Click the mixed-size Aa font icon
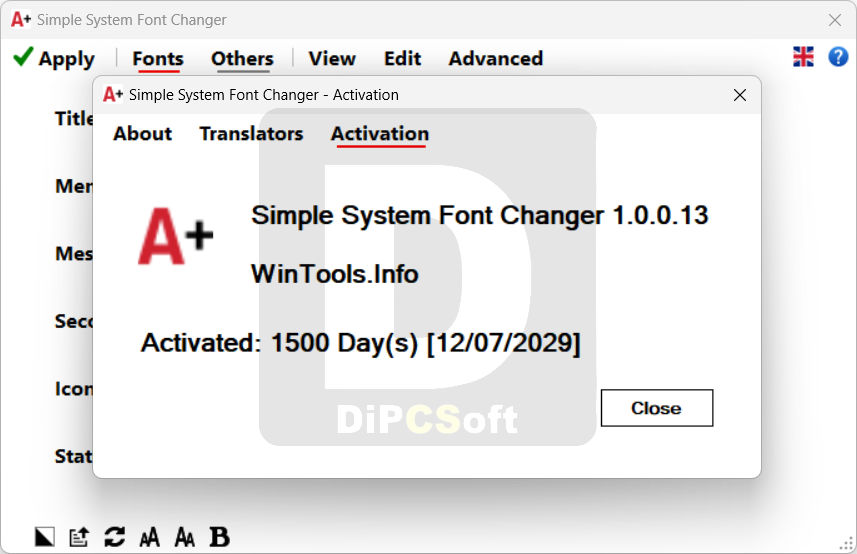 pyautogui.click(x=184, y=537)
